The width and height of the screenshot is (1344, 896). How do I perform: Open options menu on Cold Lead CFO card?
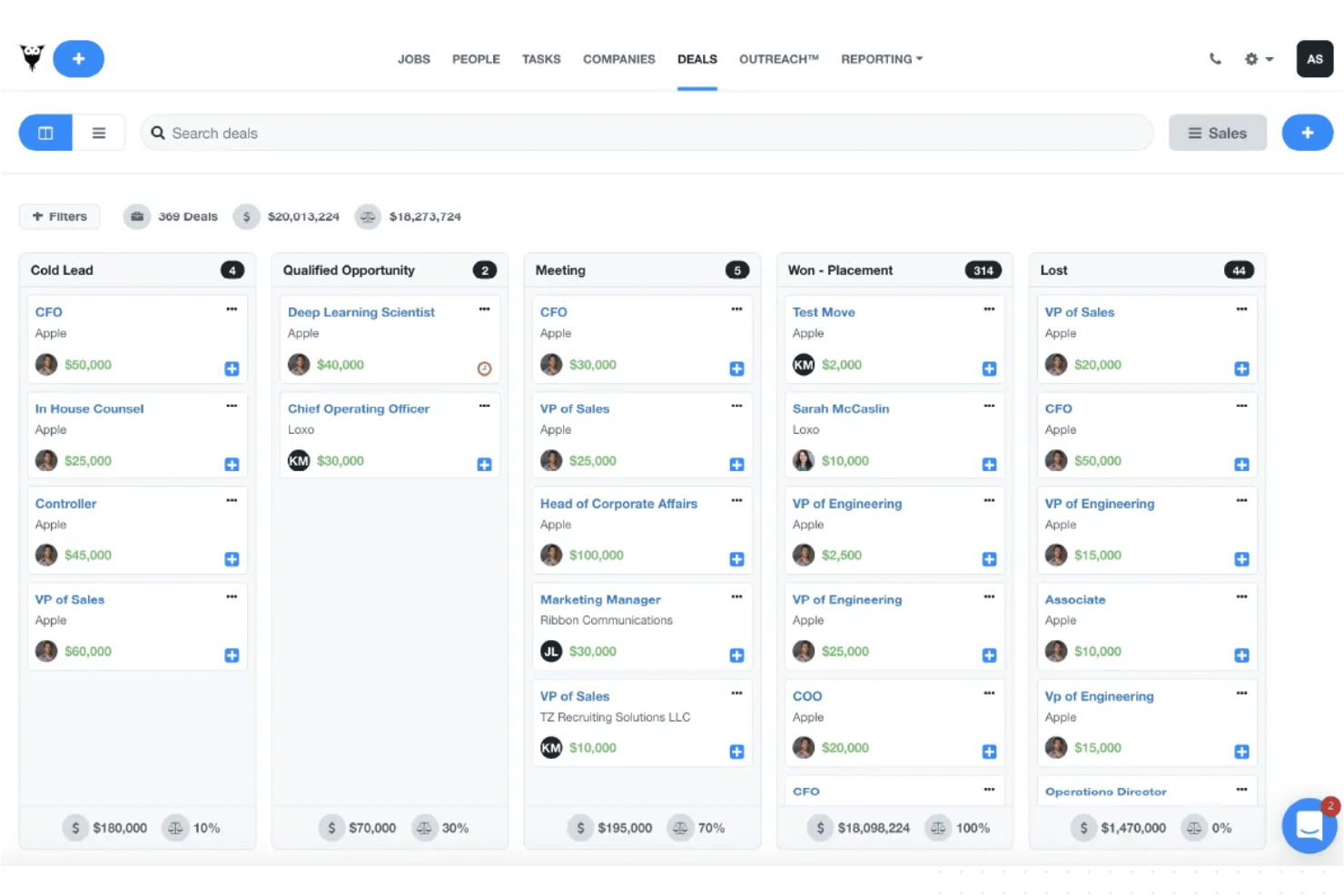pos(232,310)
